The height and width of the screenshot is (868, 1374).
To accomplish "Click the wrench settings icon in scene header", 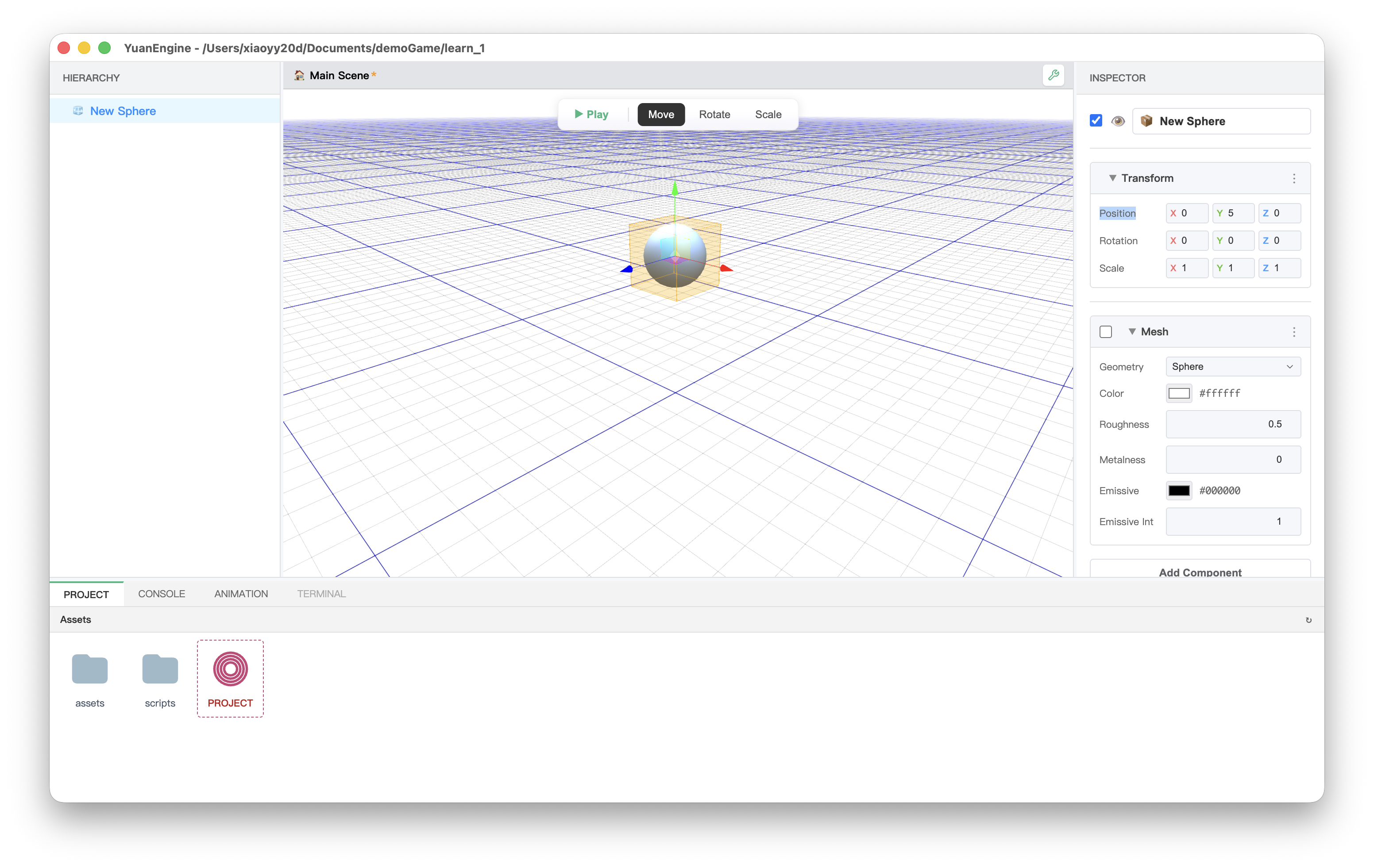I will (1054, 75).
